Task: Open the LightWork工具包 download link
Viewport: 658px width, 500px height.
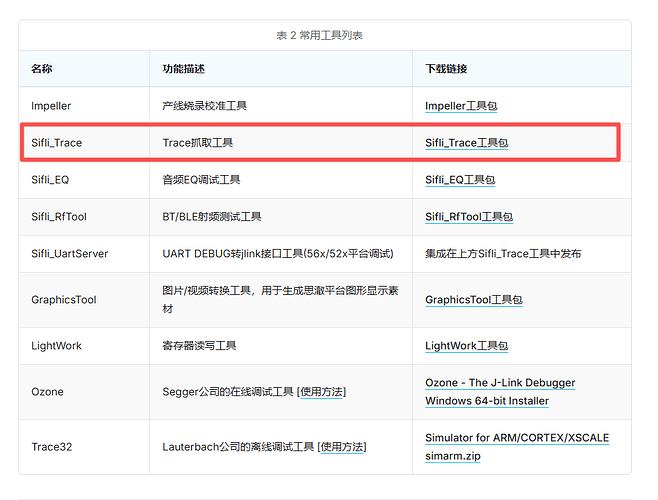Action: [466, 346]
